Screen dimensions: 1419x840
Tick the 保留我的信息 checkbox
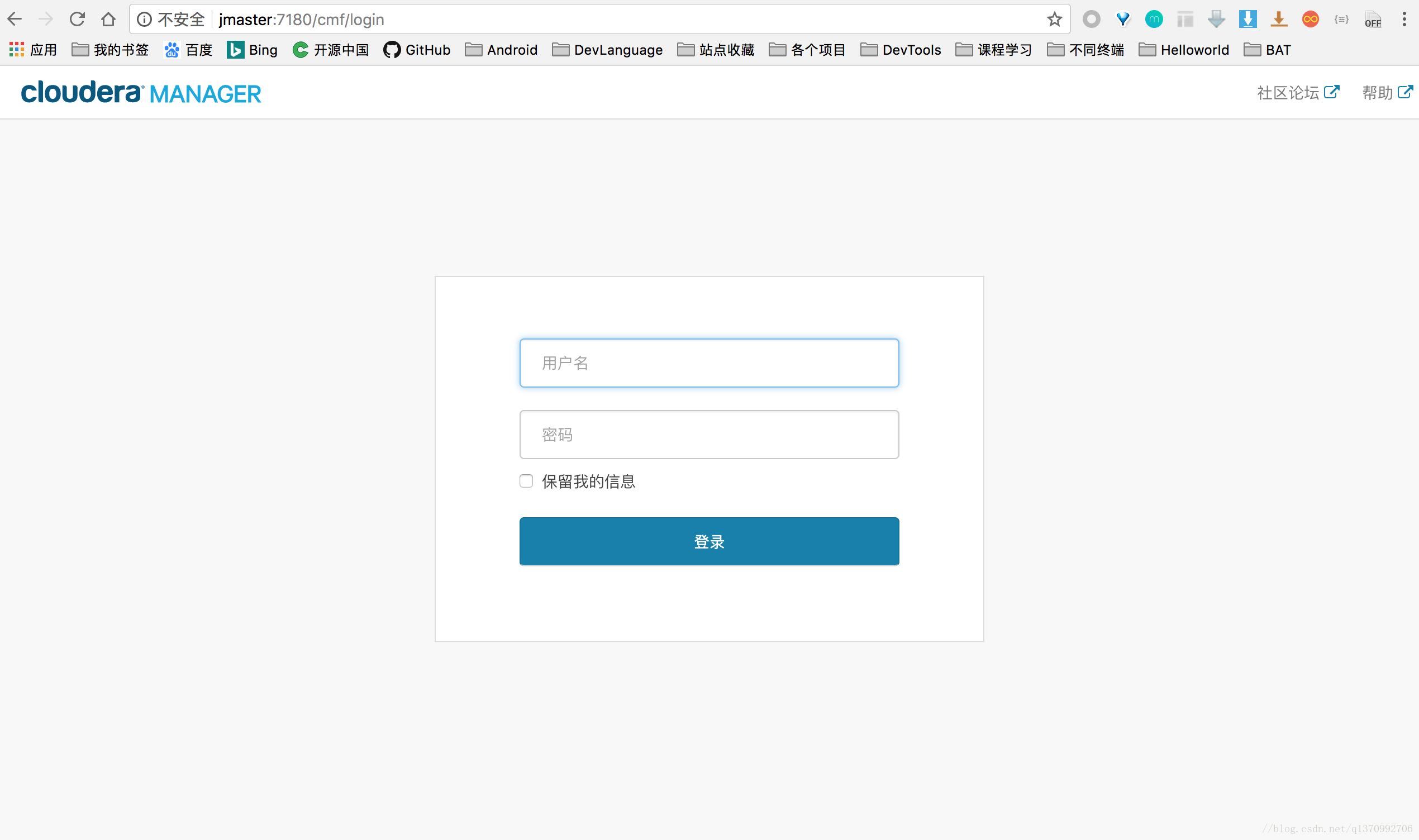[526, 481]
